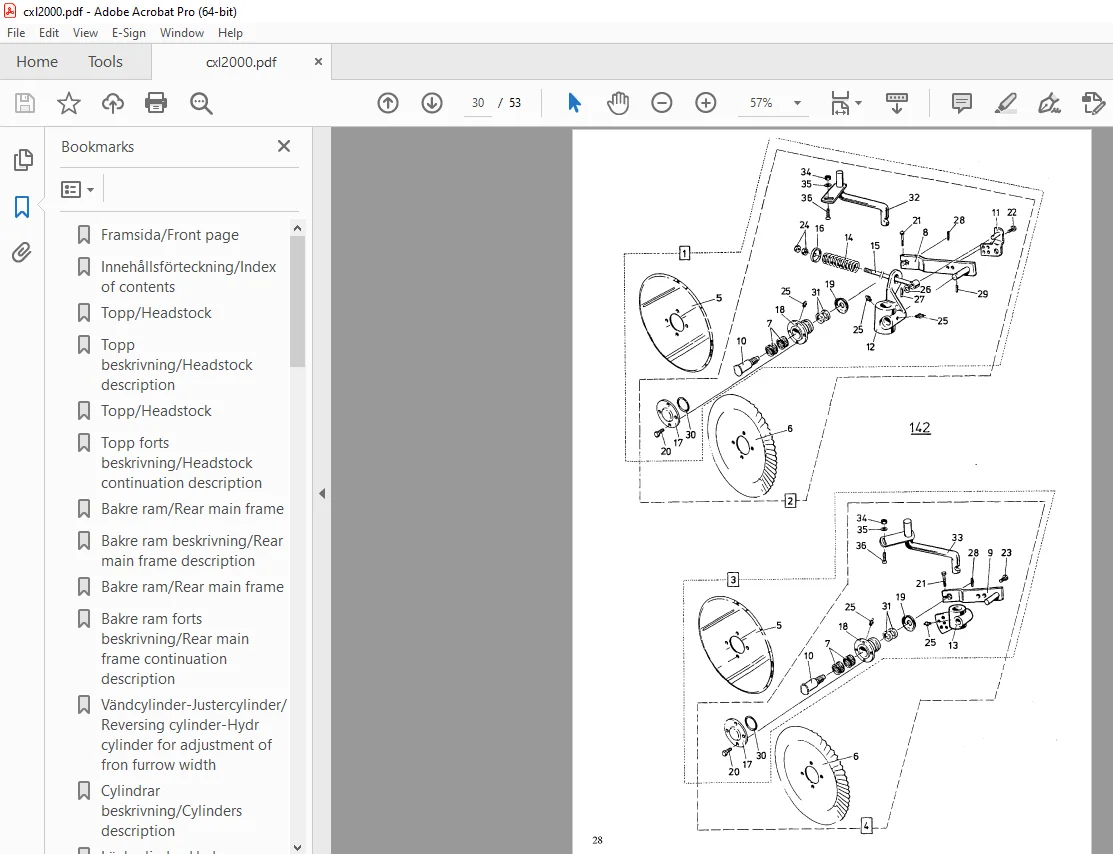Switch to the Home tab
Image resolution: width=1113 pixels, height=854 pixels.
[37, 62]
